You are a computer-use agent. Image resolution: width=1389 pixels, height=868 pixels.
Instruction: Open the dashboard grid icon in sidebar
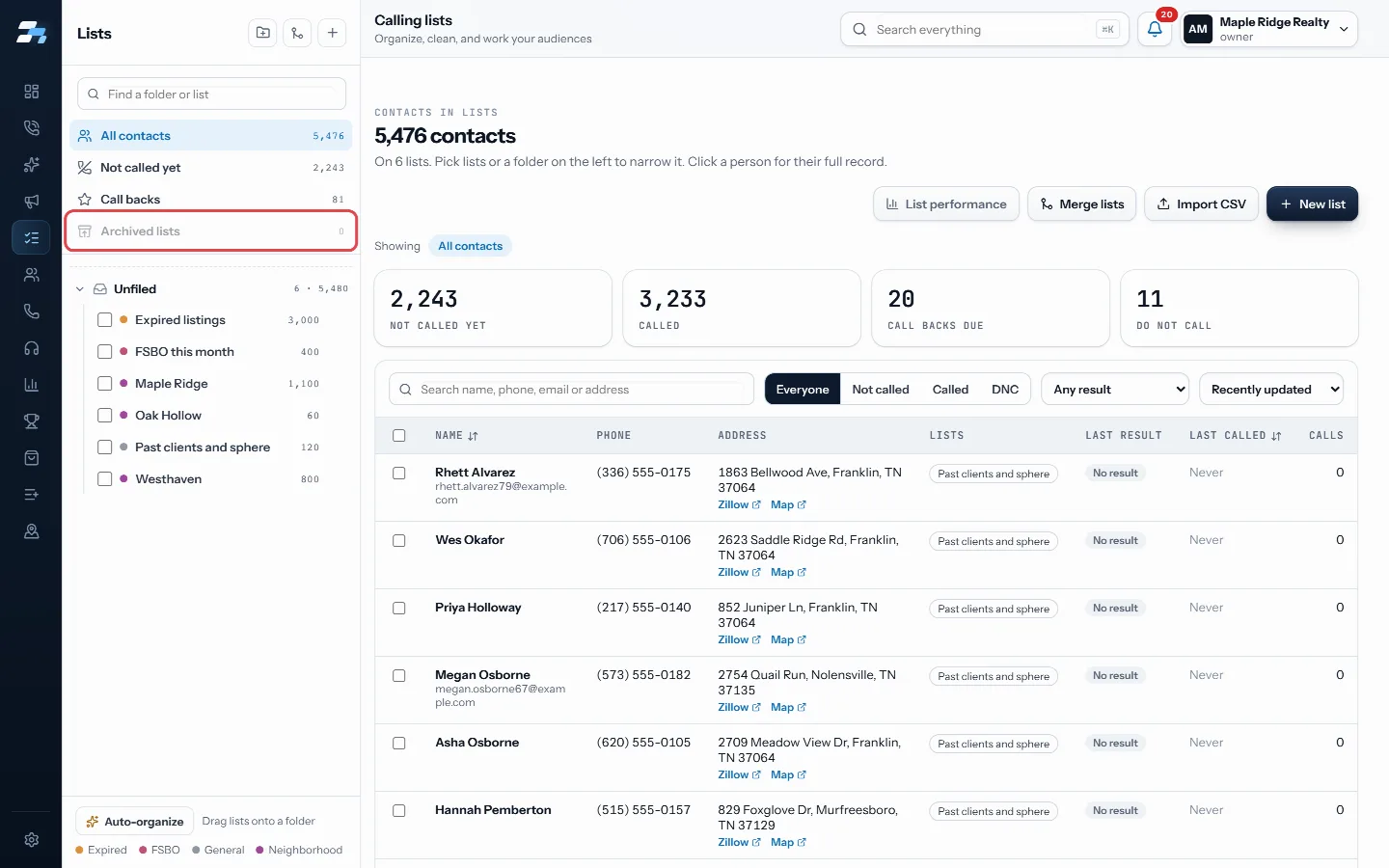pyautogui.click(x=31, y=92)
